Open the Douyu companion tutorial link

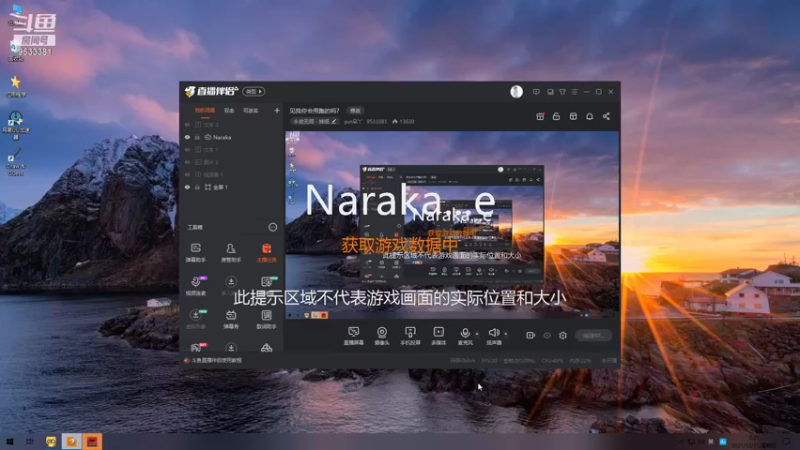(x=216, y=360)
